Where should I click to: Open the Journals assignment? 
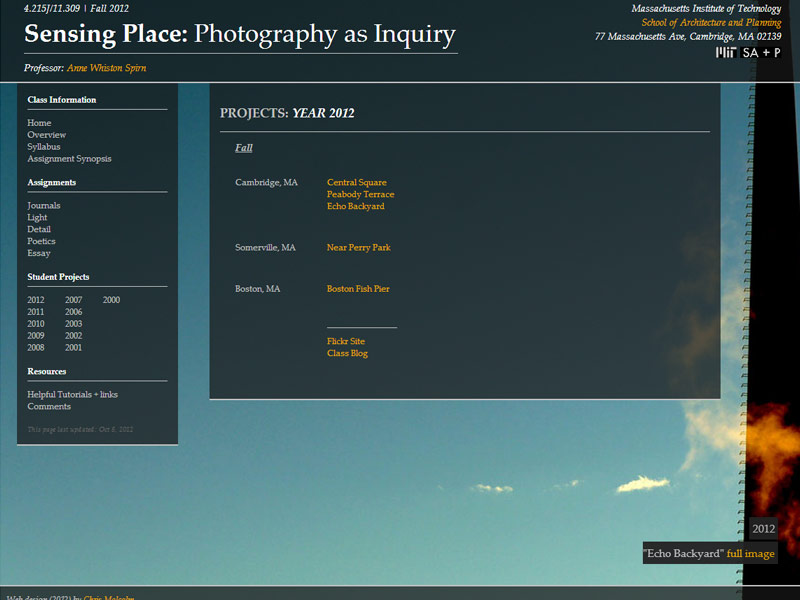[44, 206]
